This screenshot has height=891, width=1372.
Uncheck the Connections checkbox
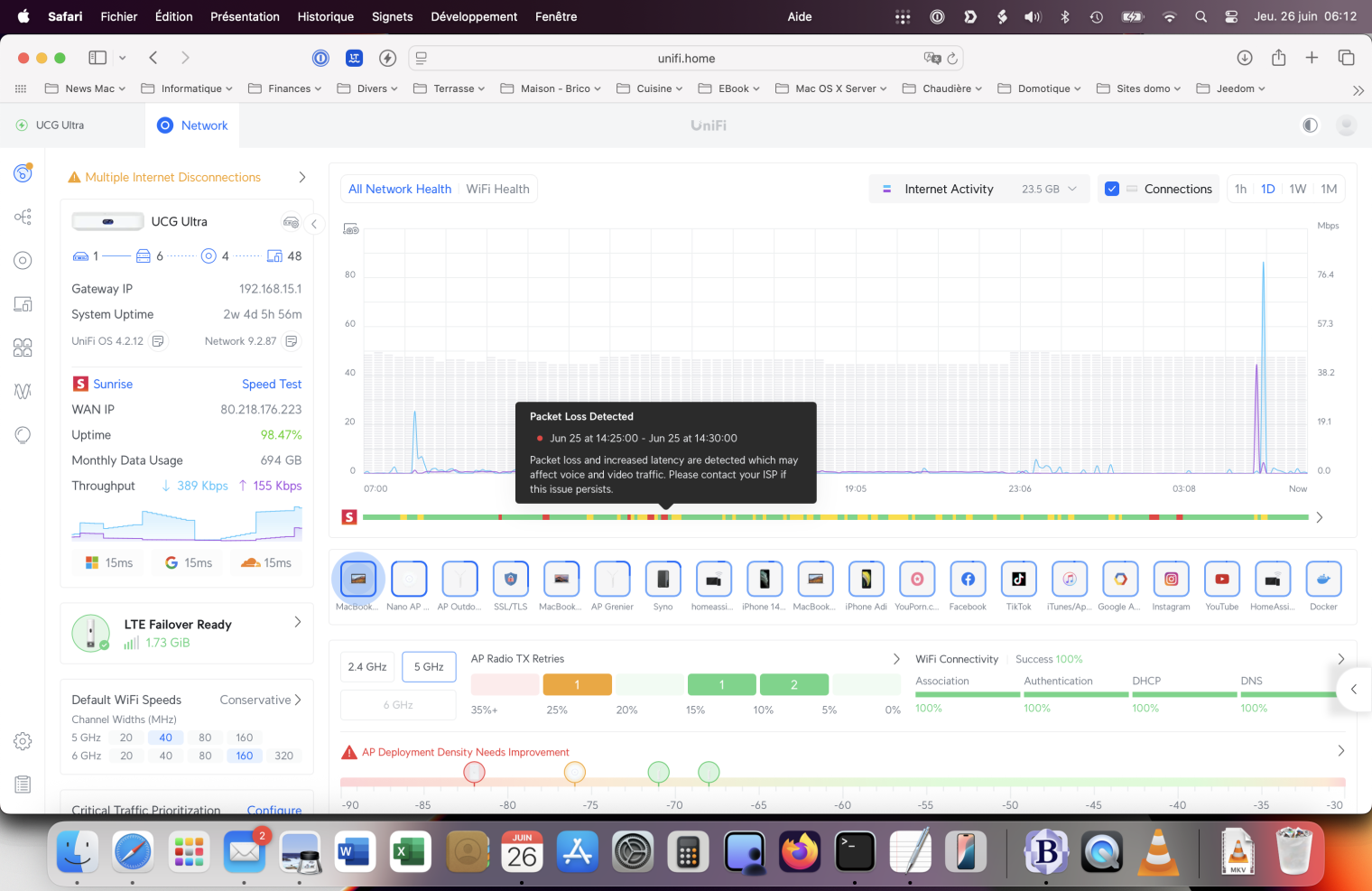[x=1112, y=189]
